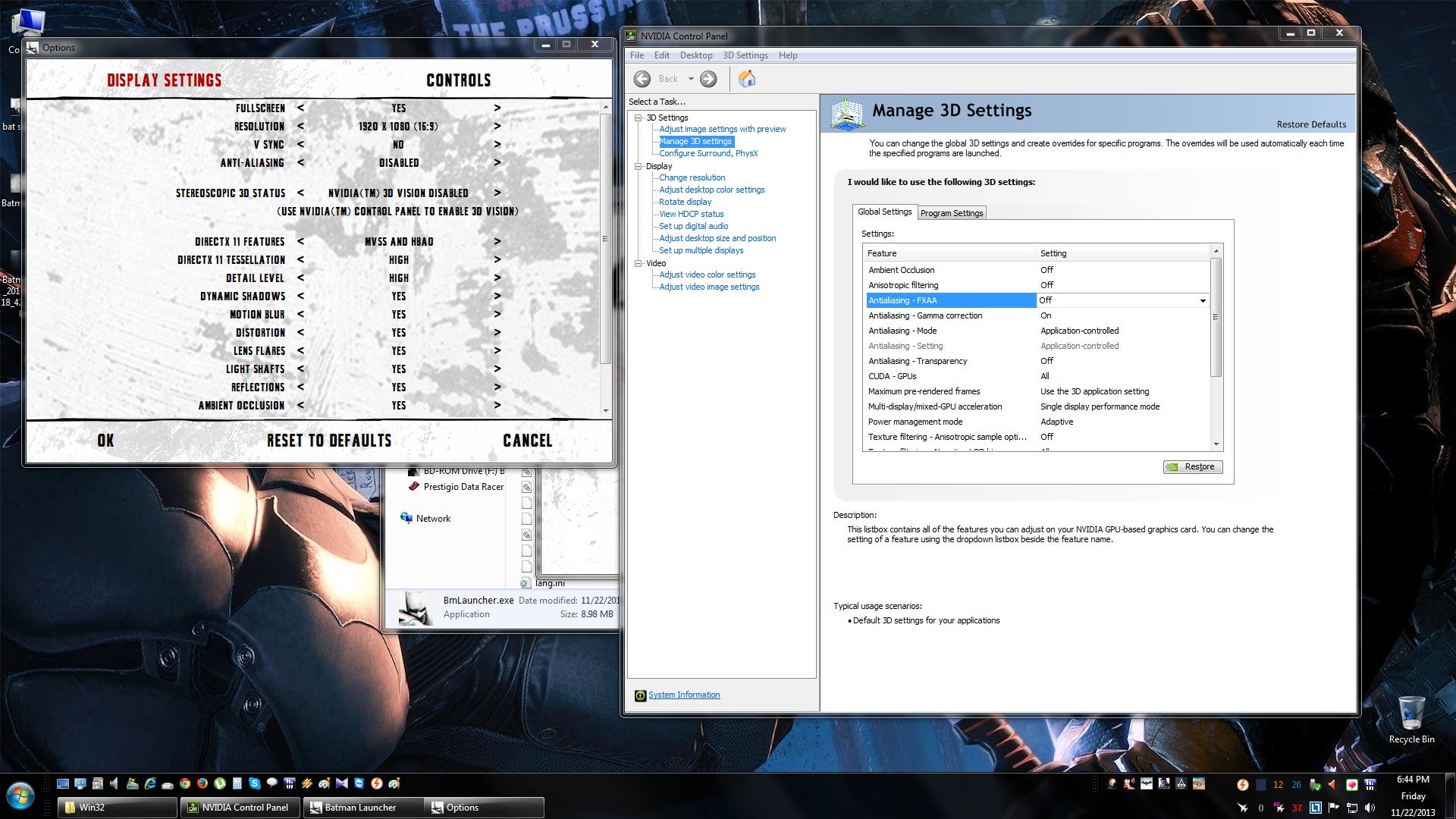Click the green forward arrow button

(x=708, y=79)
